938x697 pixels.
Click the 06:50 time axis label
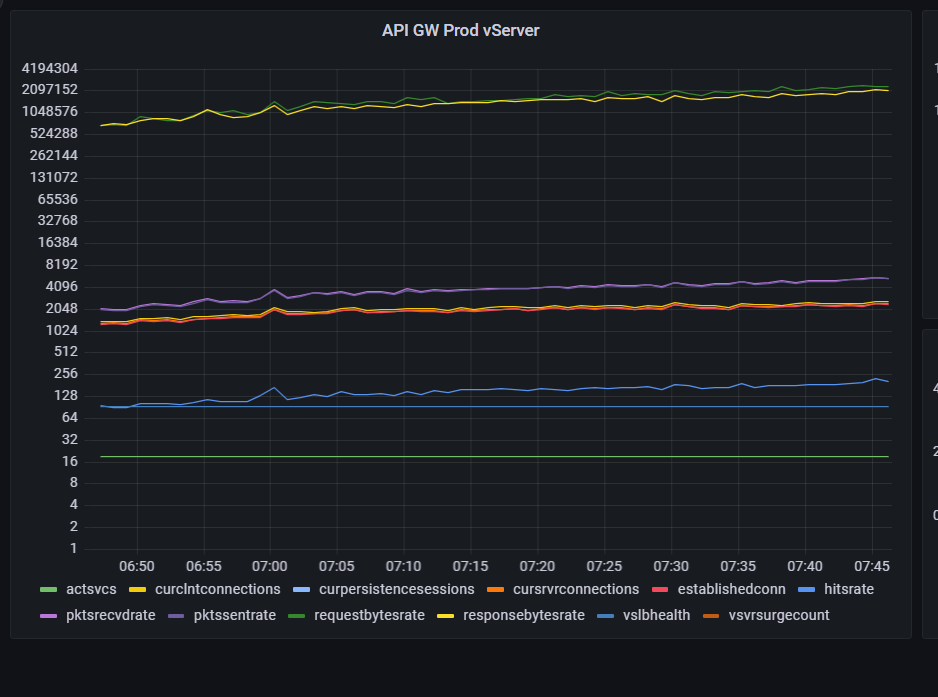click(137, 566)
